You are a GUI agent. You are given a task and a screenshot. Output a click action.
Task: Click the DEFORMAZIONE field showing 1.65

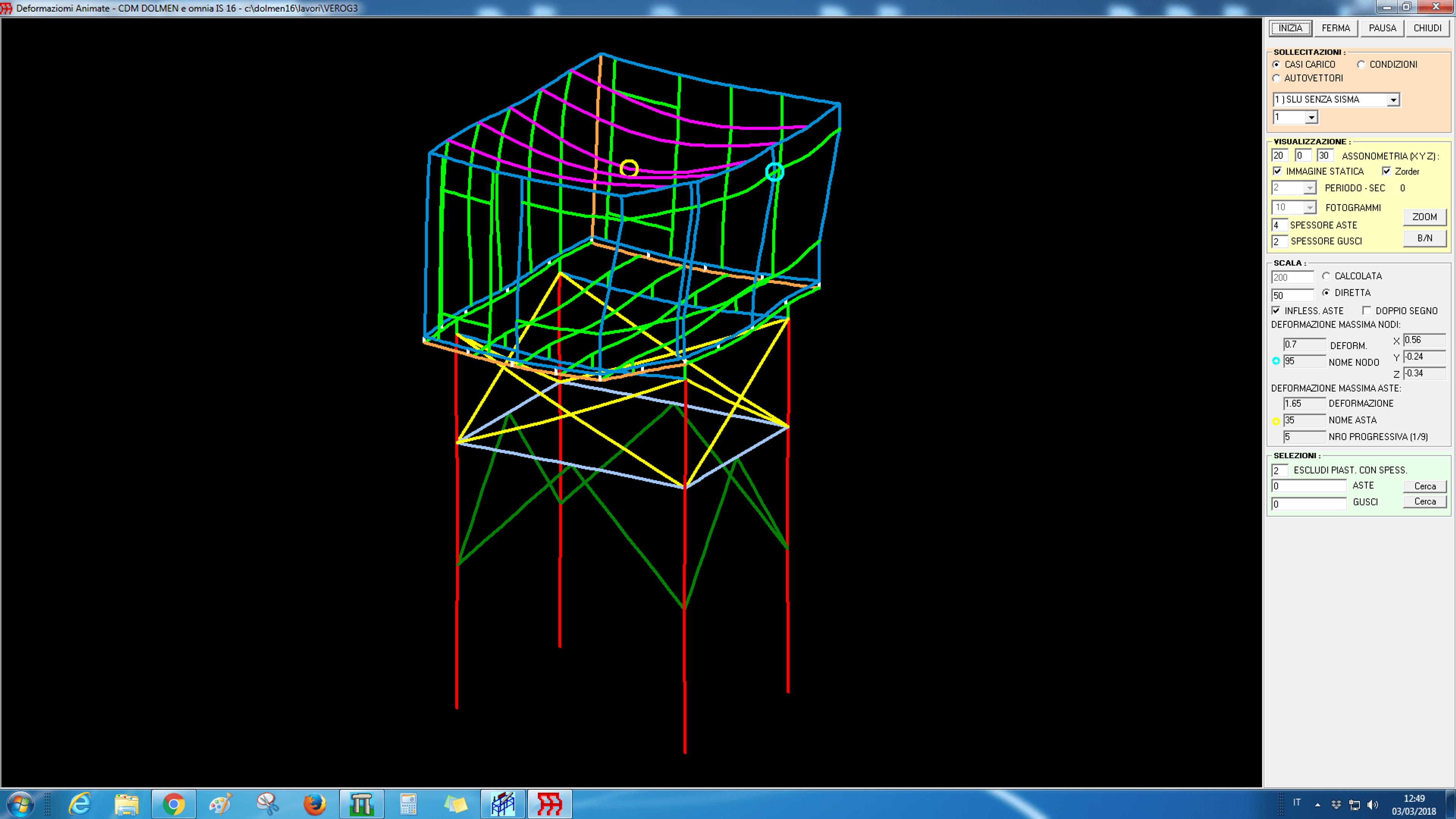[1304, 403]
